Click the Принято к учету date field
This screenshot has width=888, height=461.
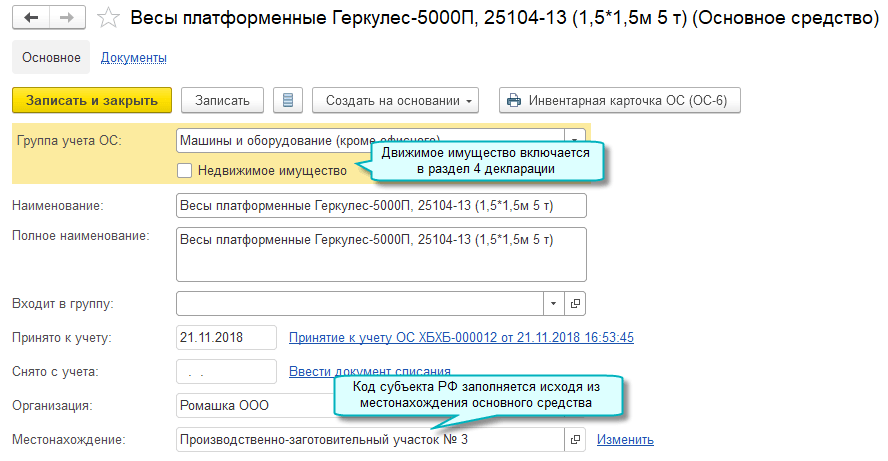pyautogui.click(x=225, y=337)
